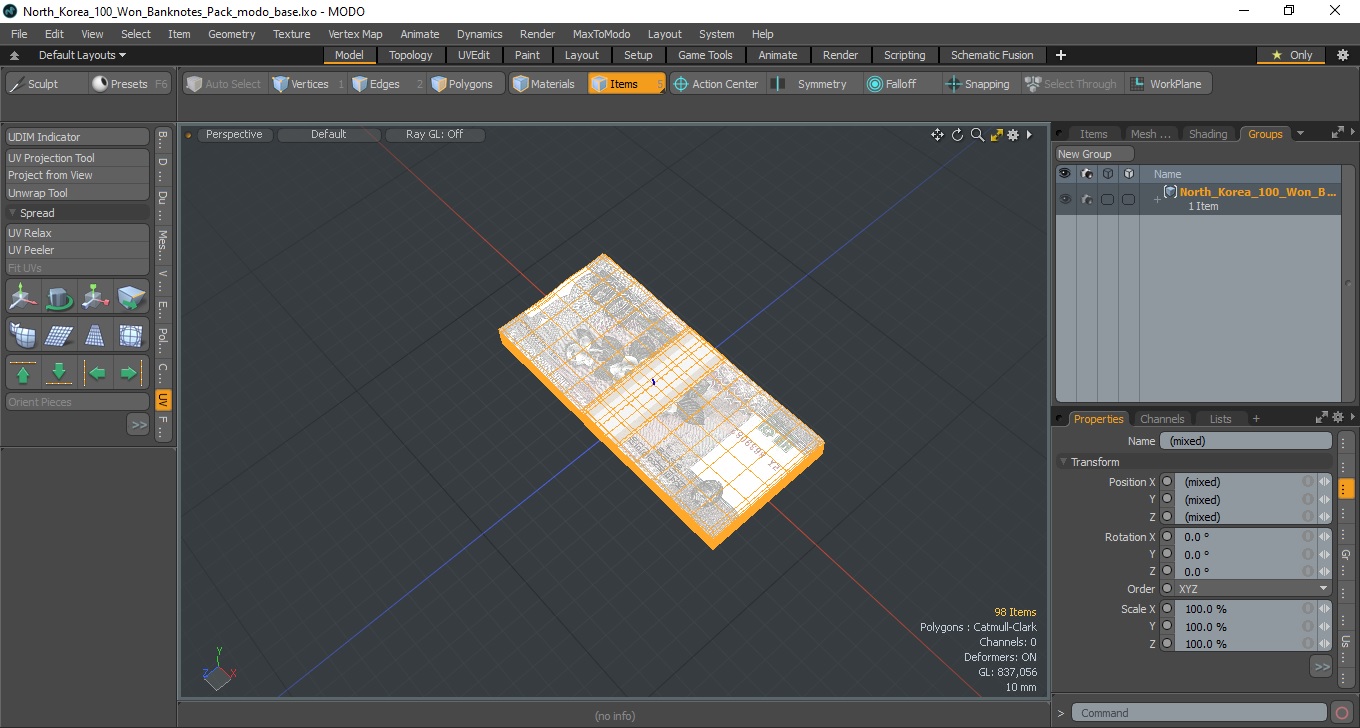Open viewport settings gear icon
The height and width of the screenshot is (728, 1360).
[x=1013, y=135]
